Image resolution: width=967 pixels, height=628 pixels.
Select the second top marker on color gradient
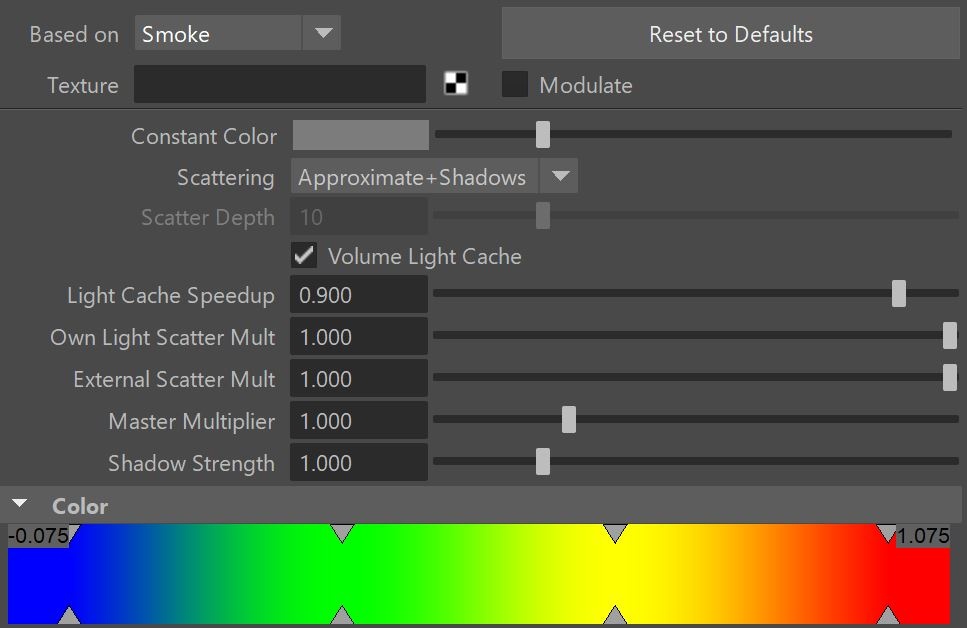[x=342, y=533]
